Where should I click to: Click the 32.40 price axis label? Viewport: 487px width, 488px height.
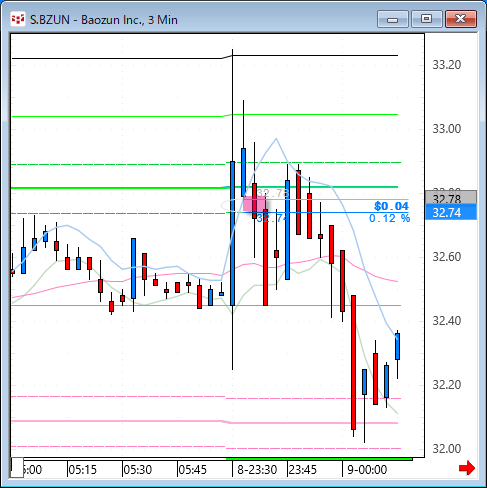coord(447,321)
